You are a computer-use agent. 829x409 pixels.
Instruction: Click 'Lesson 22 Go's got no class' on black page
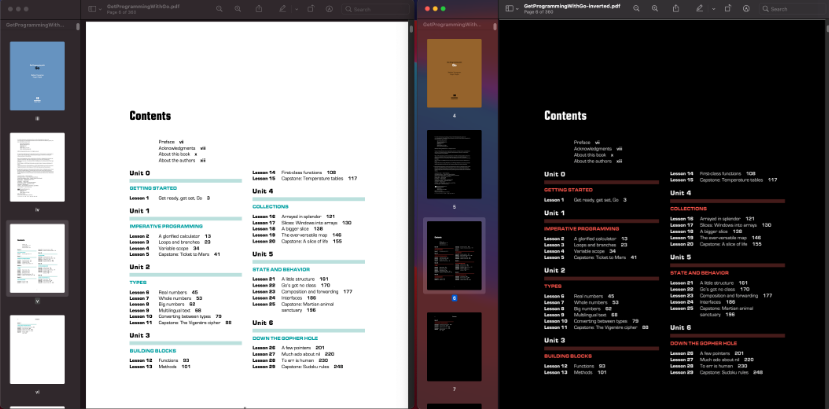pyautogui.click(x=710, y=289)
